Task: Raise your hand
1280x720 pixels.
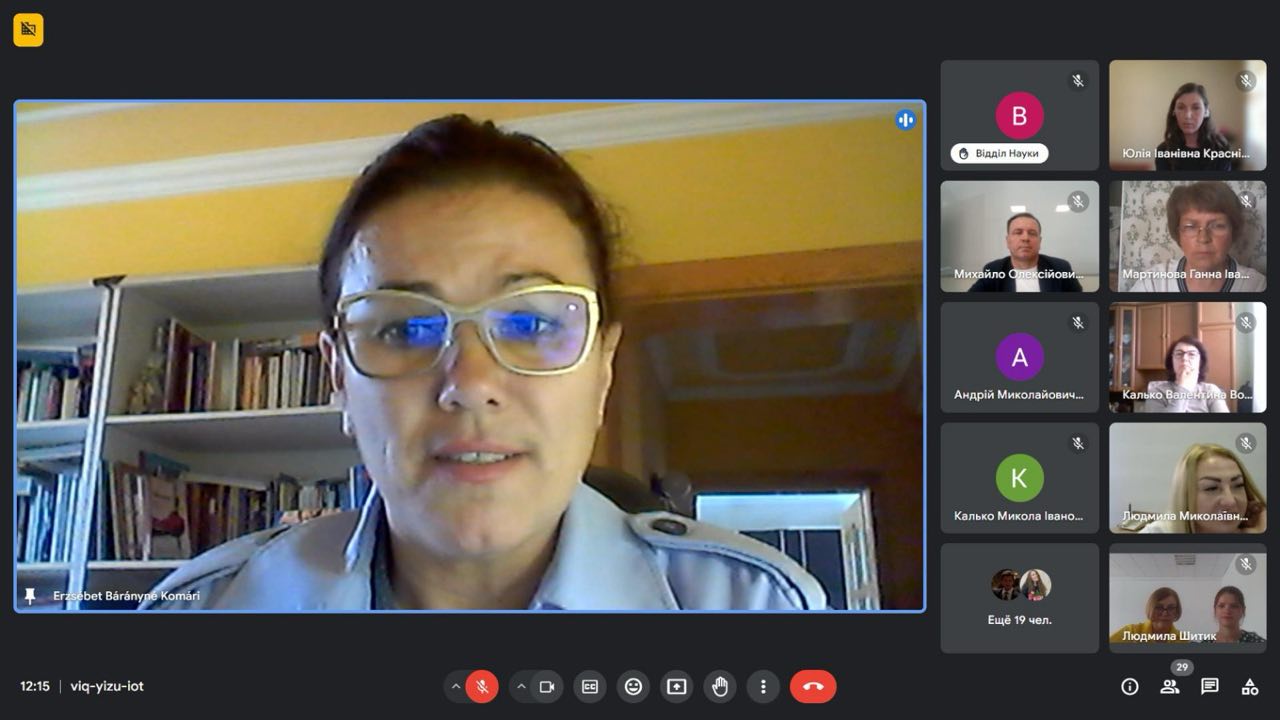Action: (720, 686)
